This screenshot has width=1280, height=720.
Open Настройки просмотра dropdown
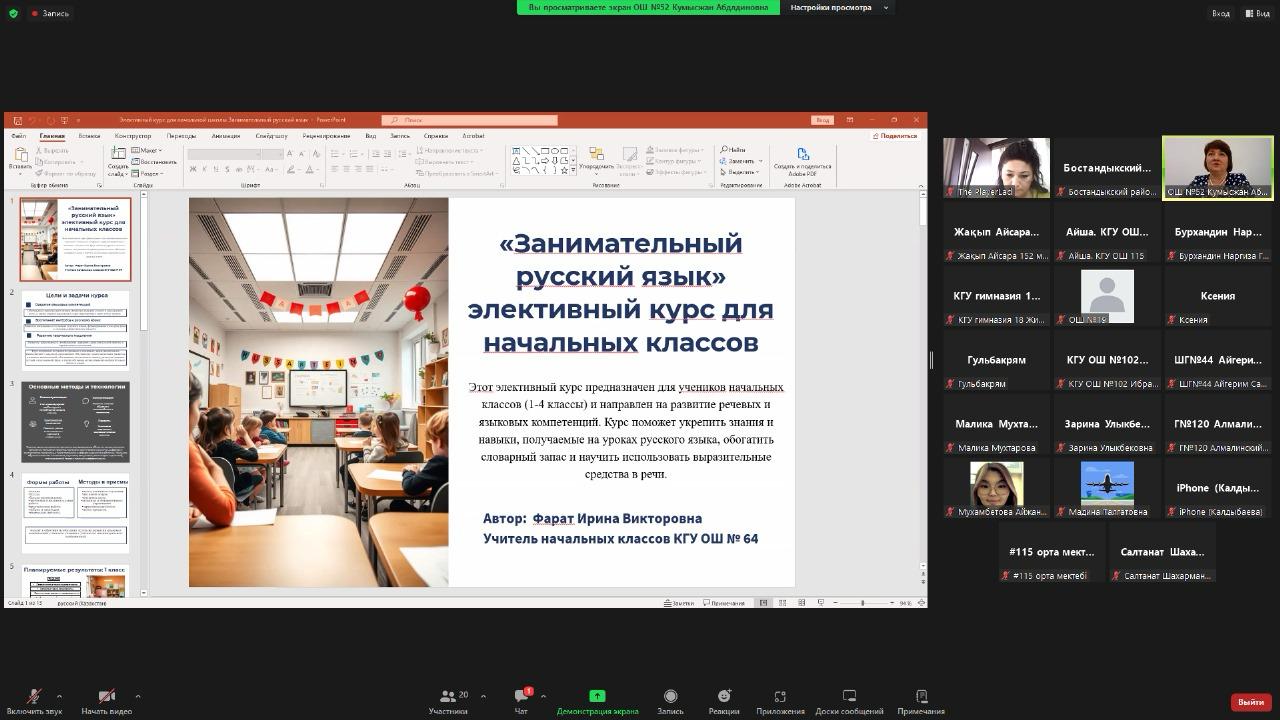(838, 7)
